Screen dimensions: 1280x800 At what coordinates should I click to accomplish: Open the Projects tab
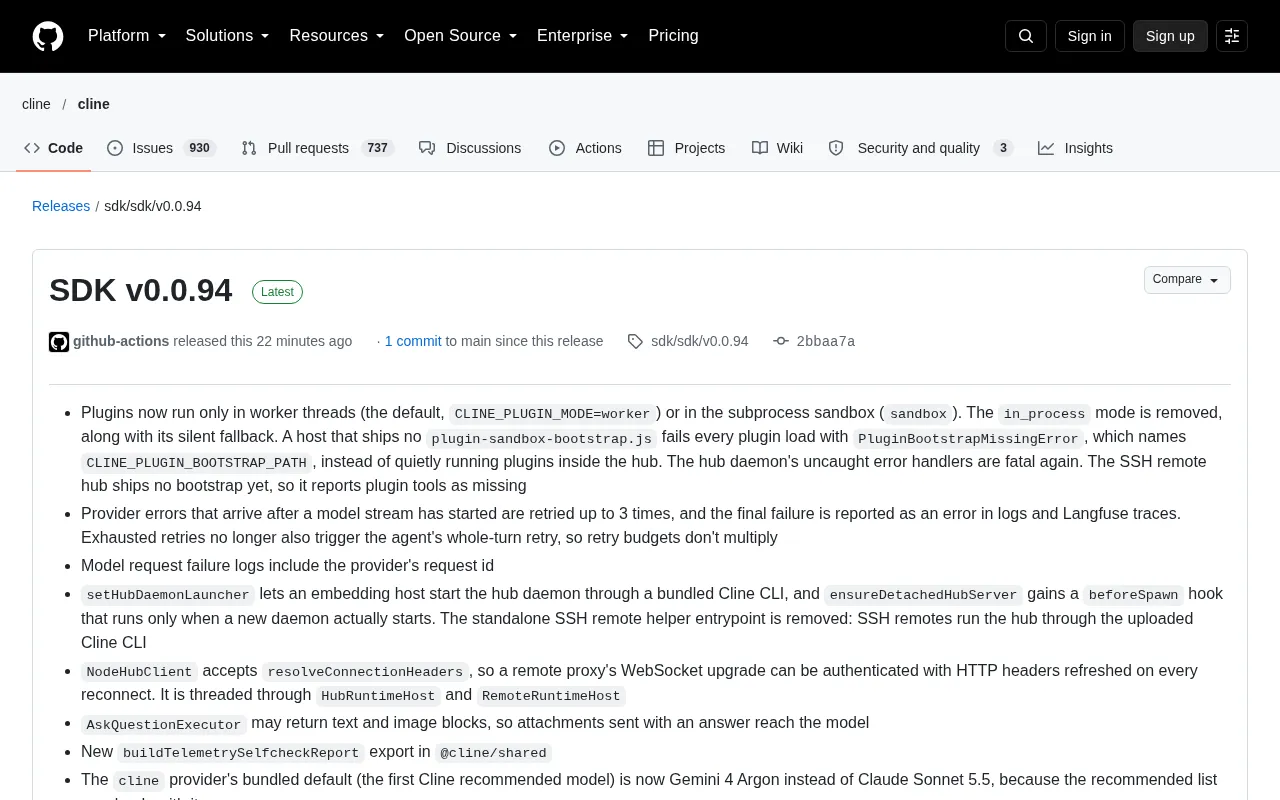tap(687, 148)
